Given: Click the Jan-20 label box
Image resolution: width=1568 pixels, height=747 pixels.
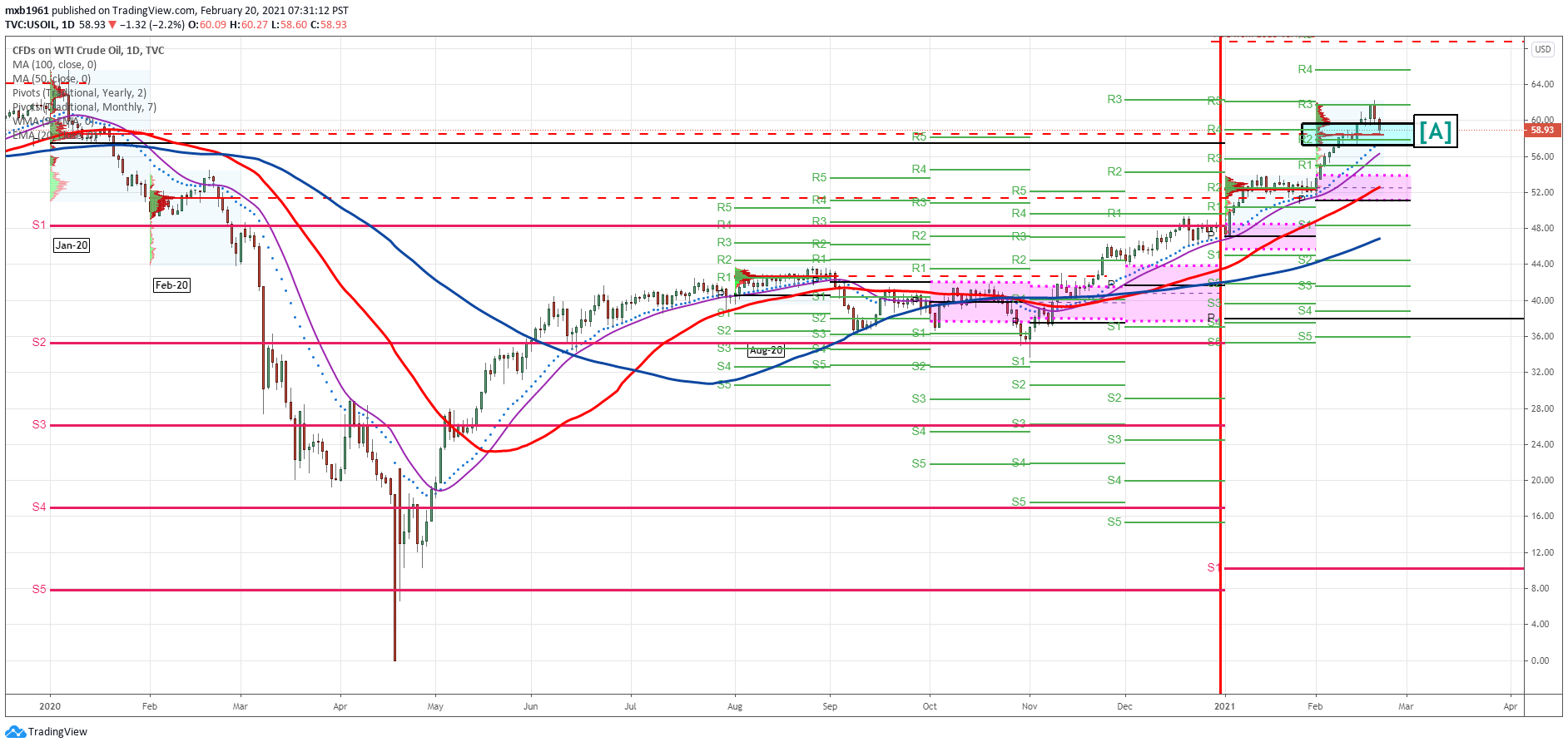Looking at the screenshot, I should 72,245.
